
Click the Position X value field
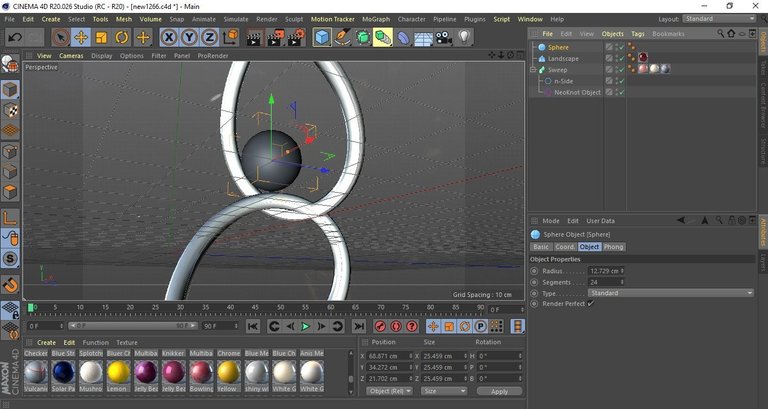(390, 356)
